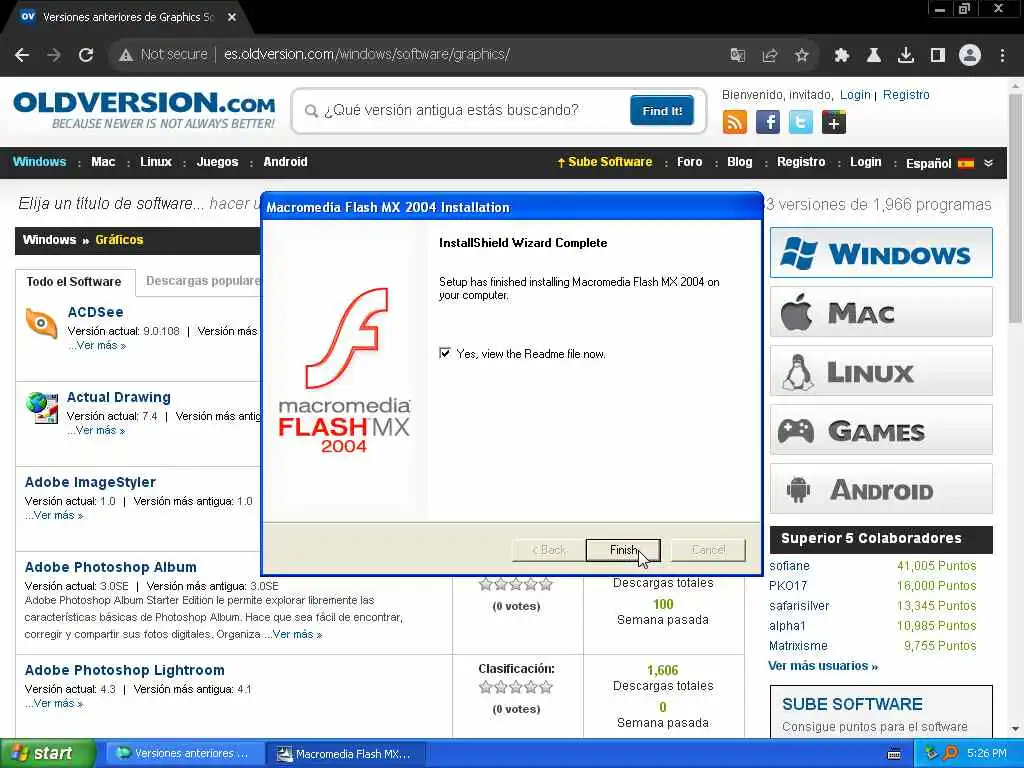
Task: Click Registro in the dark nav bar
Action: click(x=801, y=162)
